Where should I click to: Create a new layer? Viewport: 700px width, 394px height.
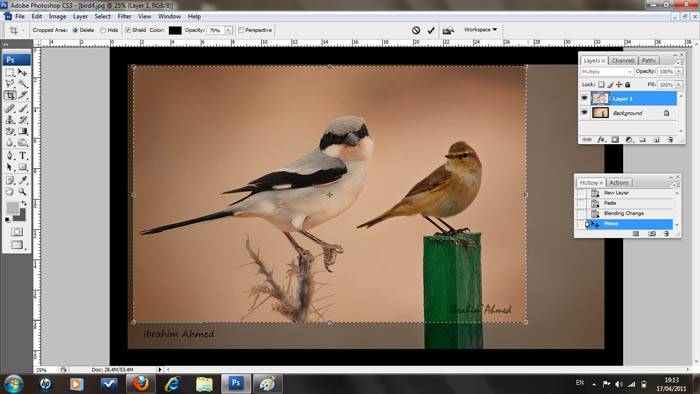tap(656, 140)
